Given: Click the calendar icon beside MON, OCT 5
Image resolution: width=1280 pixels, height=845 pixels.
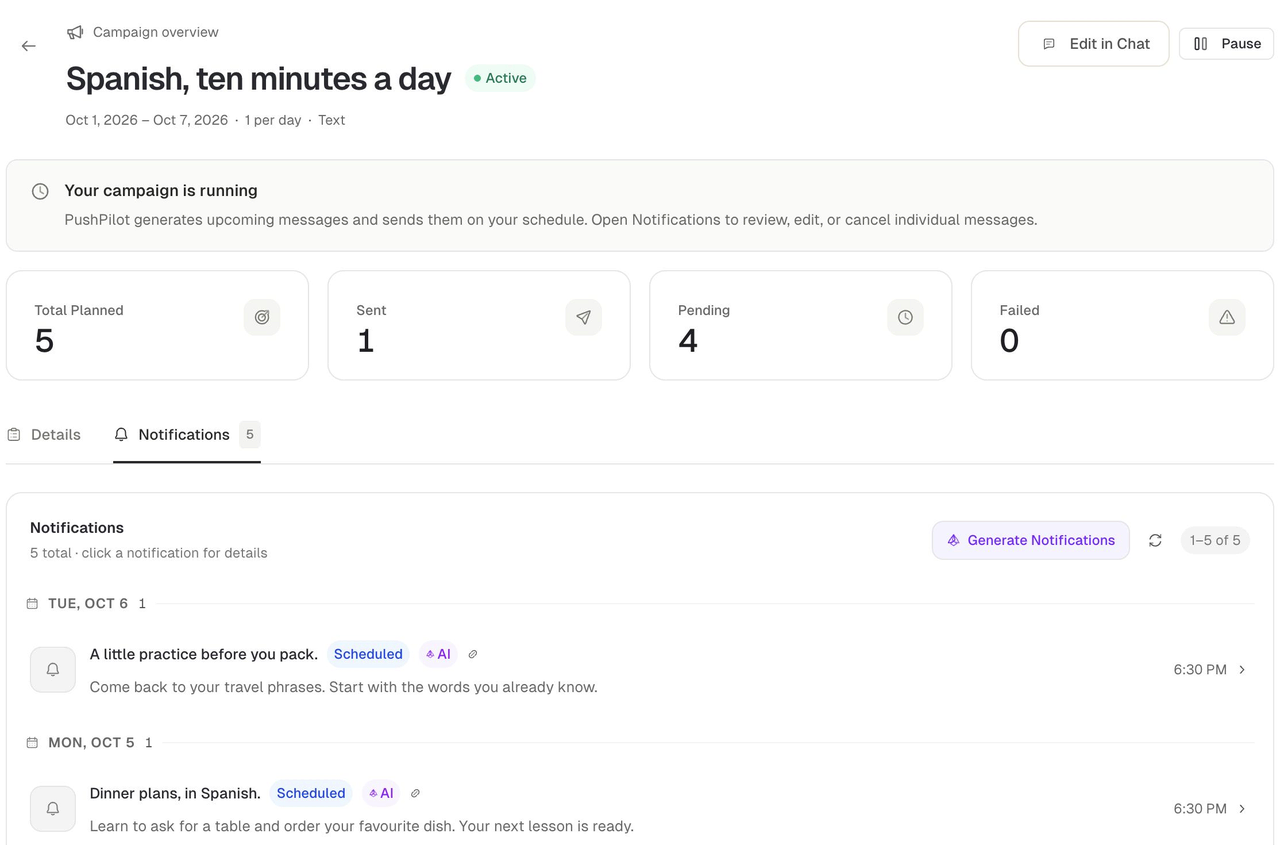Looking at the screenshot, I should pos(32,743).
